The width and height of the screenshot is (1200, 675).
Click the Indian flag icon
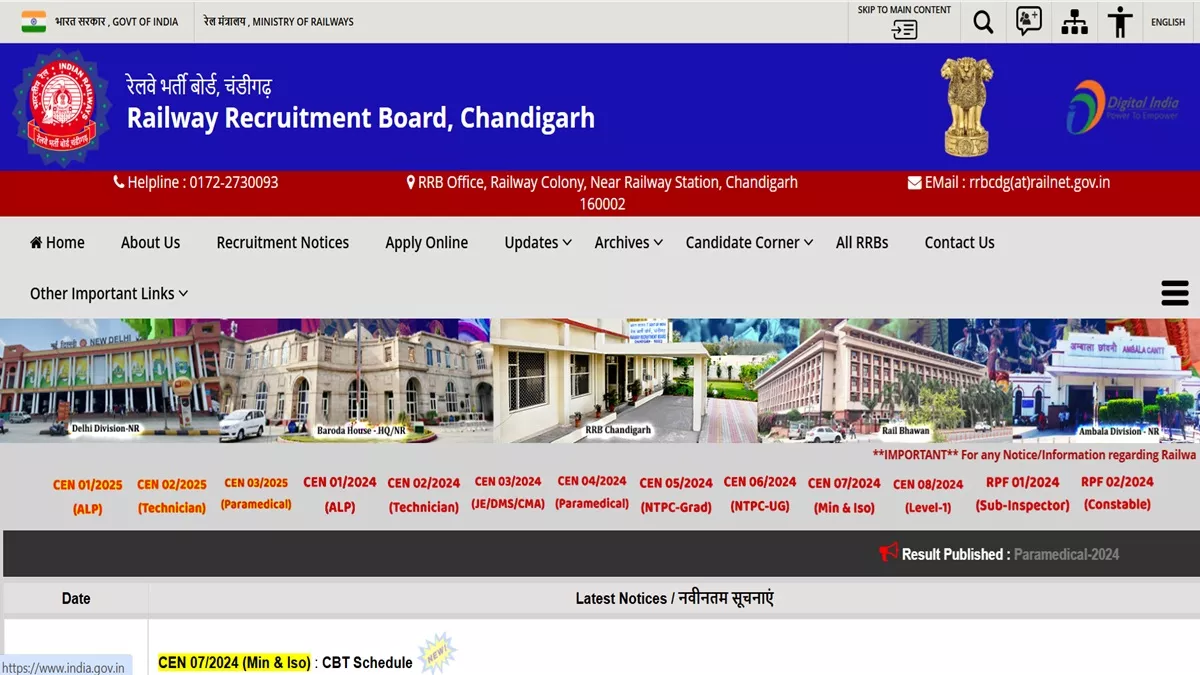[34, 21]
